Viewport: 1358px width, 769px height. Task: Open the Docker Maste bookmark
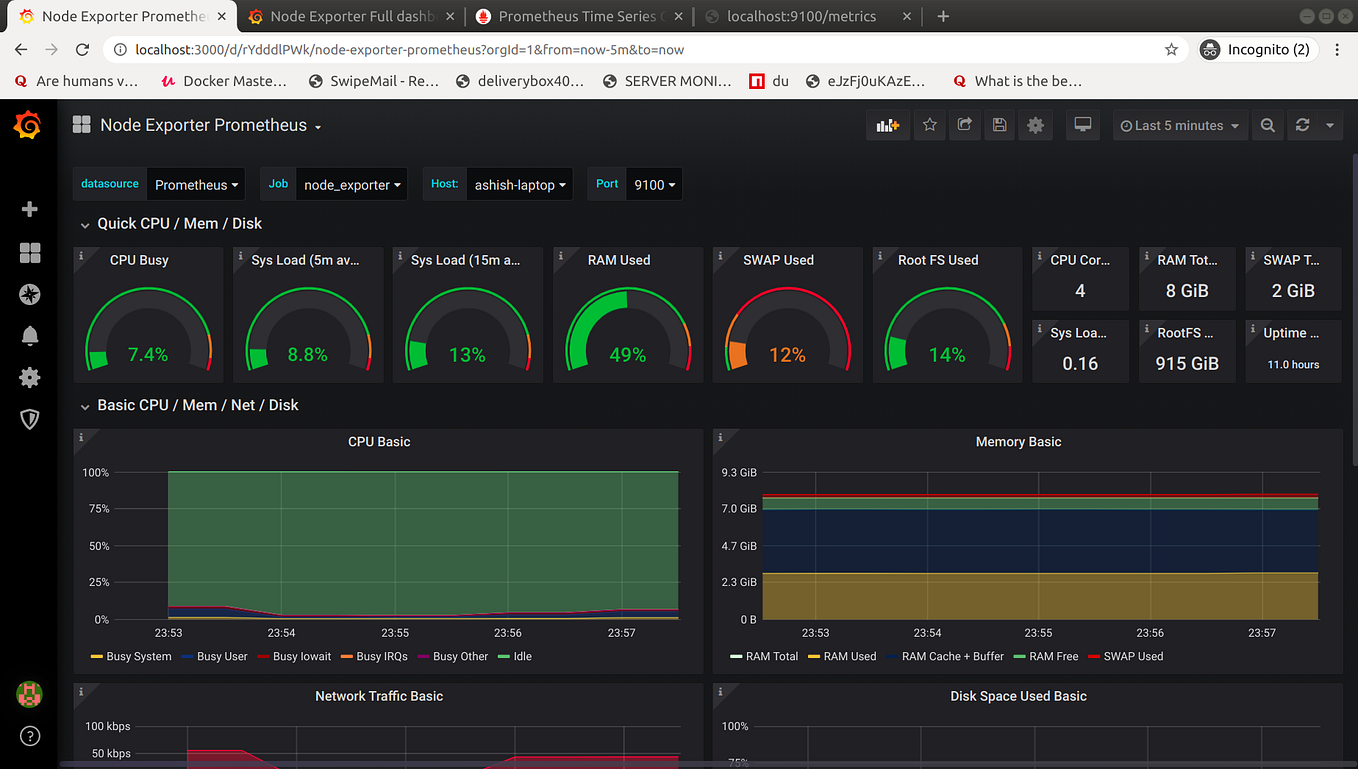(x=222, y=81)
